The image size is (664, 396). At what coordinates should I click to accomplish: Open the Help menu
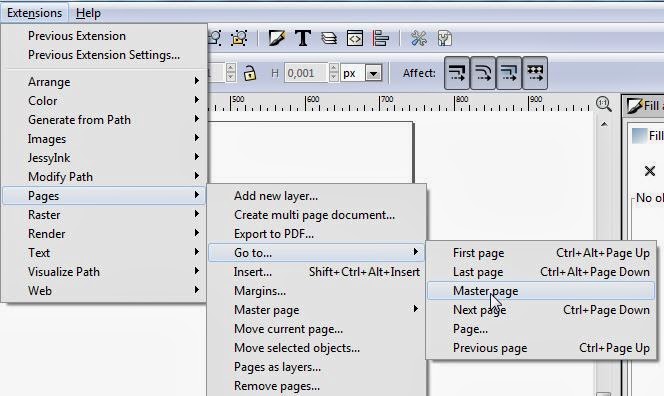pos(88,13)
